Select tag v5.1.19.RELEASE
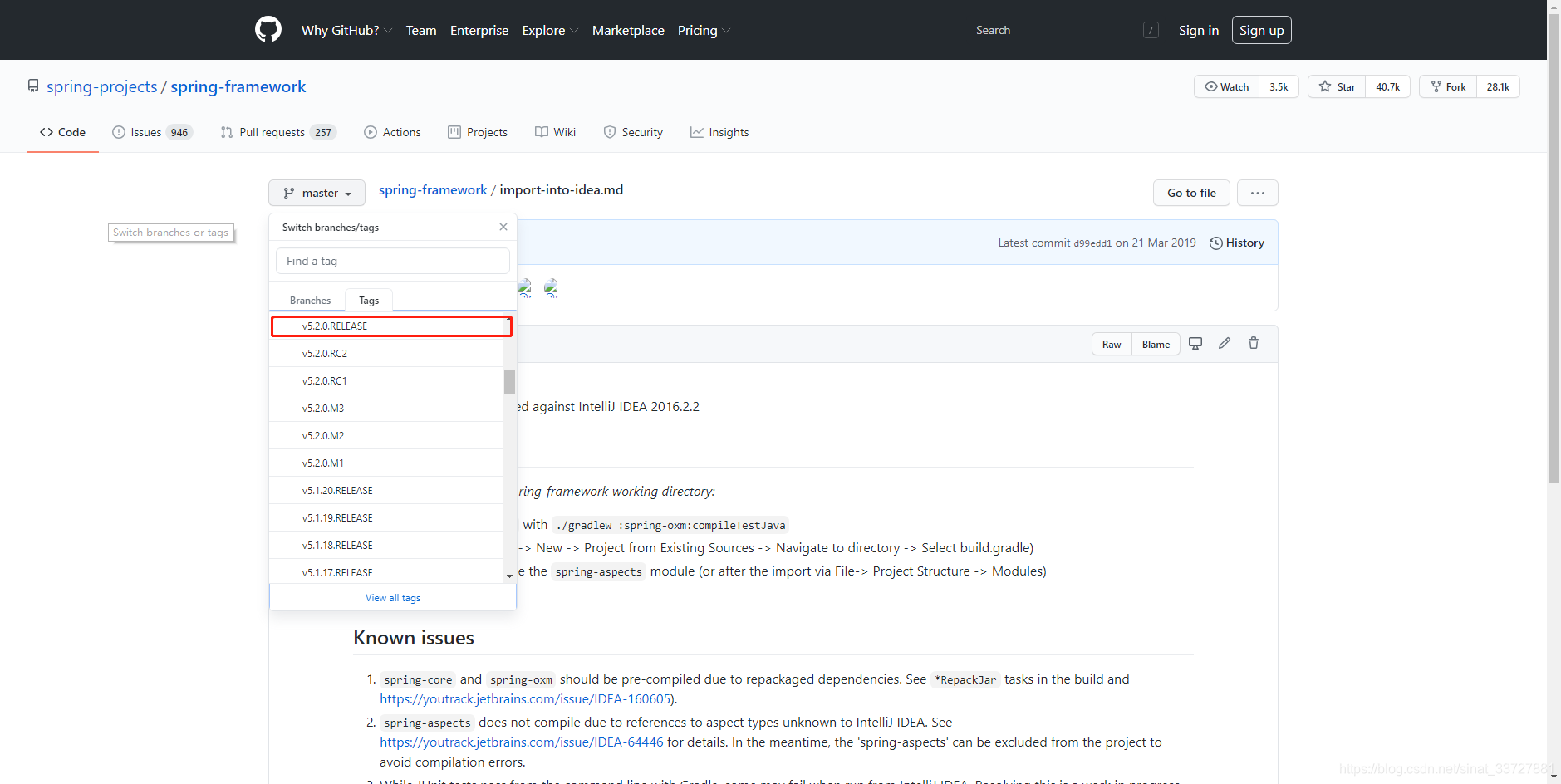 [386, 518]
